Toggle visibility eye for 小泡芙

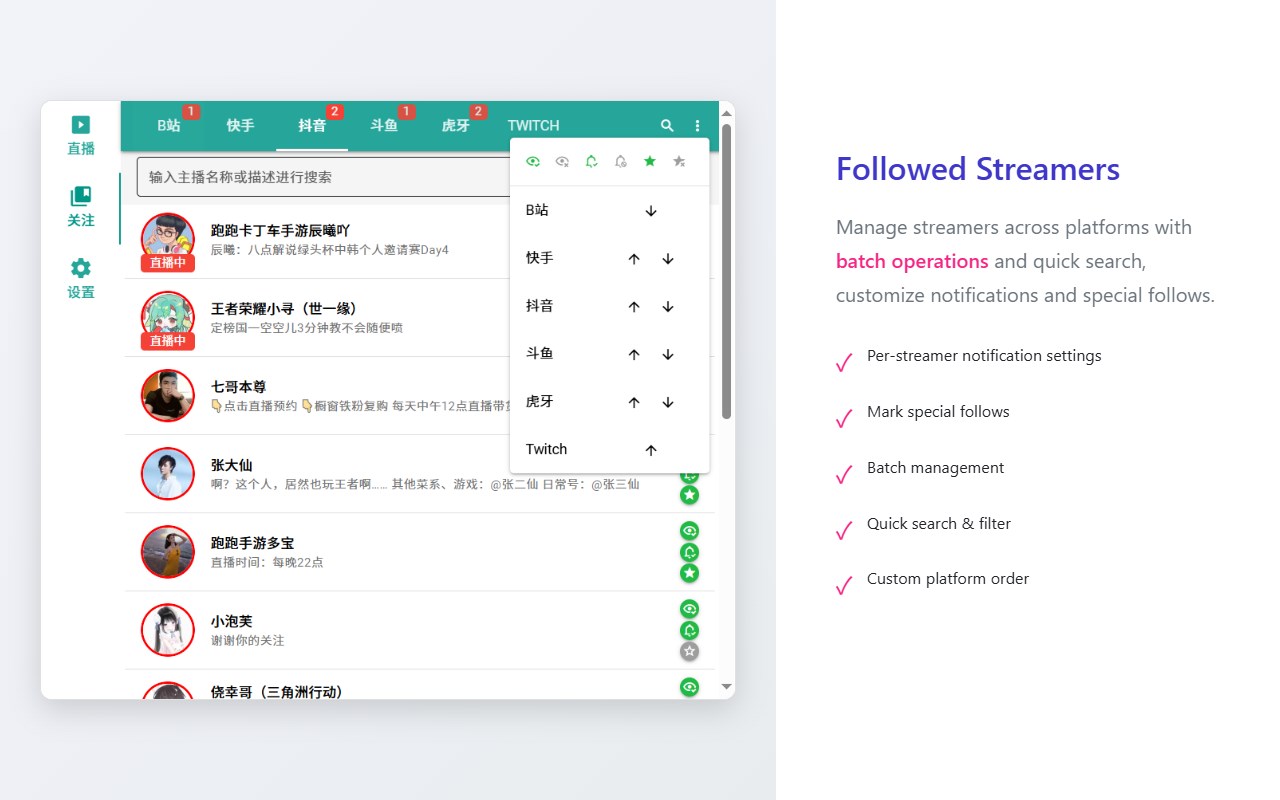click(689, 609)
